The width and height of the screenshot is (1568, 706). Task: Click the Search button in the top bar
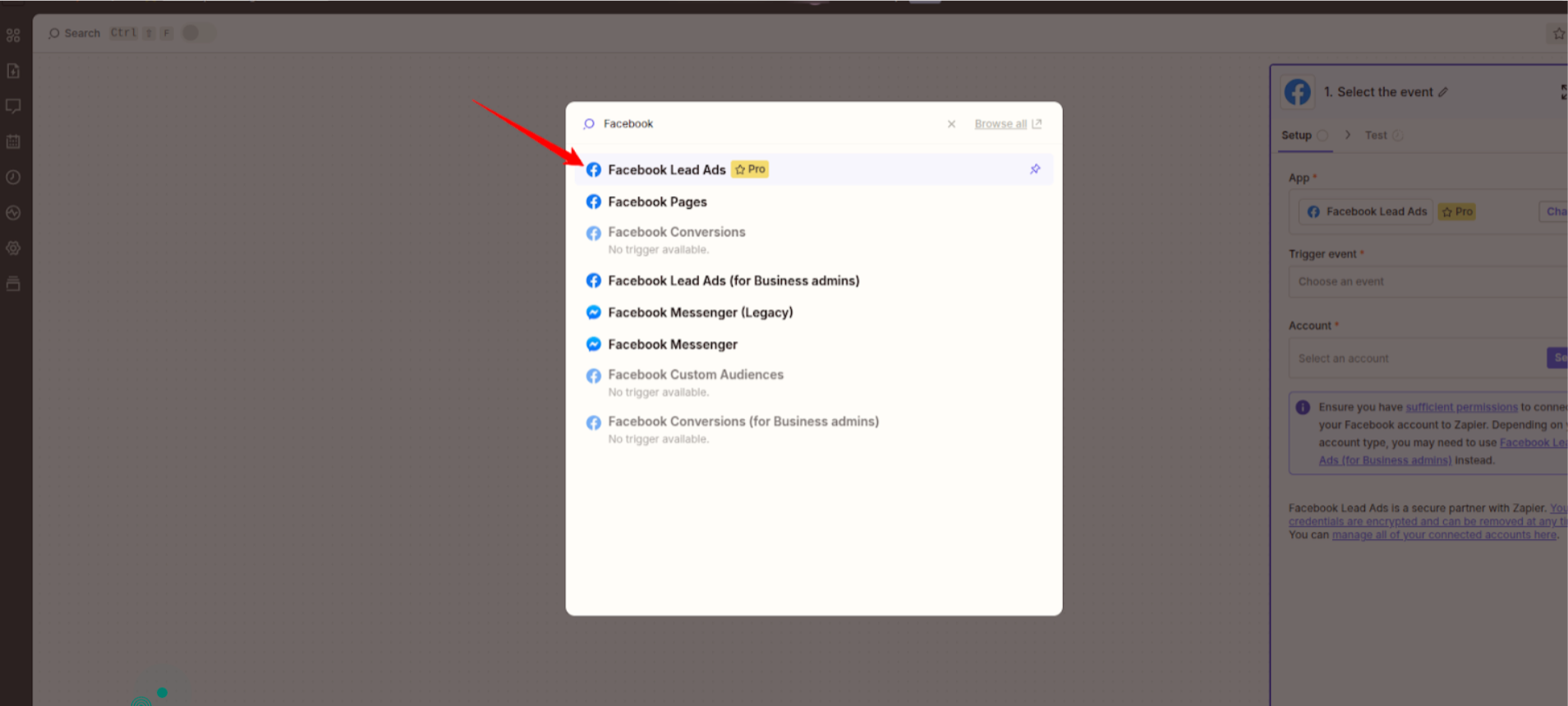(x=75, y=33)
